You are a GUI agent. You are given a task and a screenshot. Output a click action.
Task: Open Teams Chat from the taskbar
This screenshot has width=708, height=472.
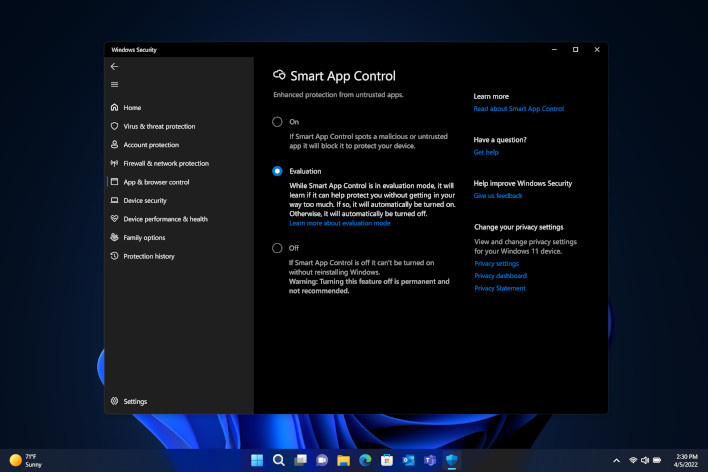click(322, 460)
